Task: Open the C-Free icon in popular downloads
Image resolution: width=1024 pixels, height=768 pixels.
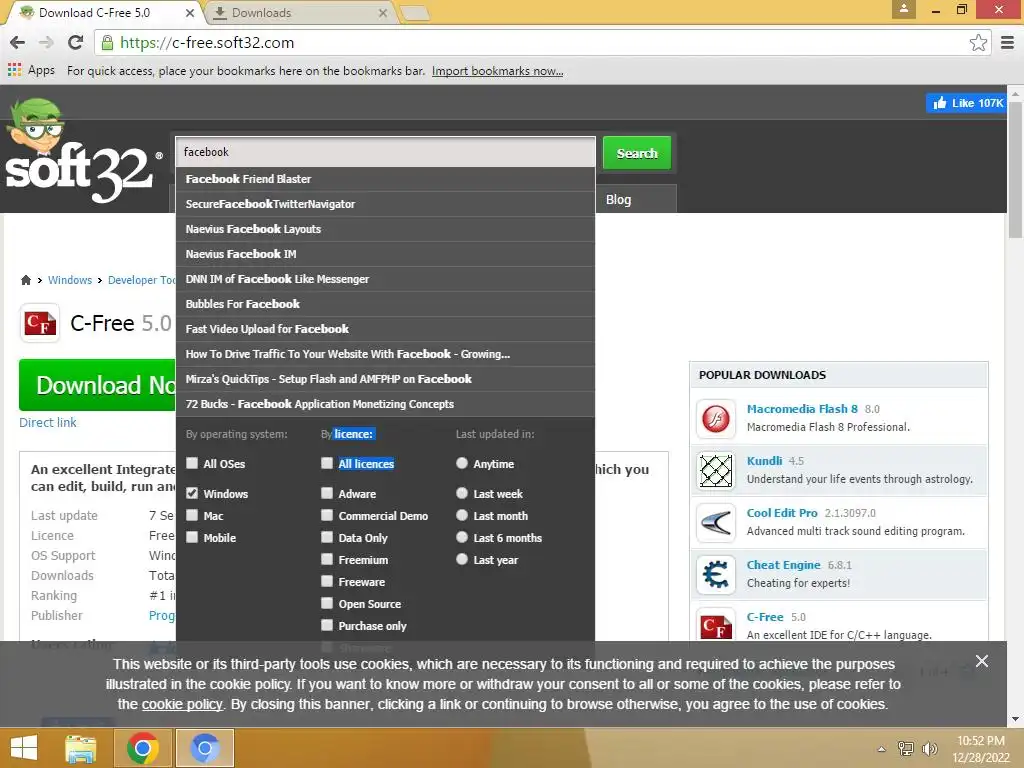Action: tap(716, 624)
